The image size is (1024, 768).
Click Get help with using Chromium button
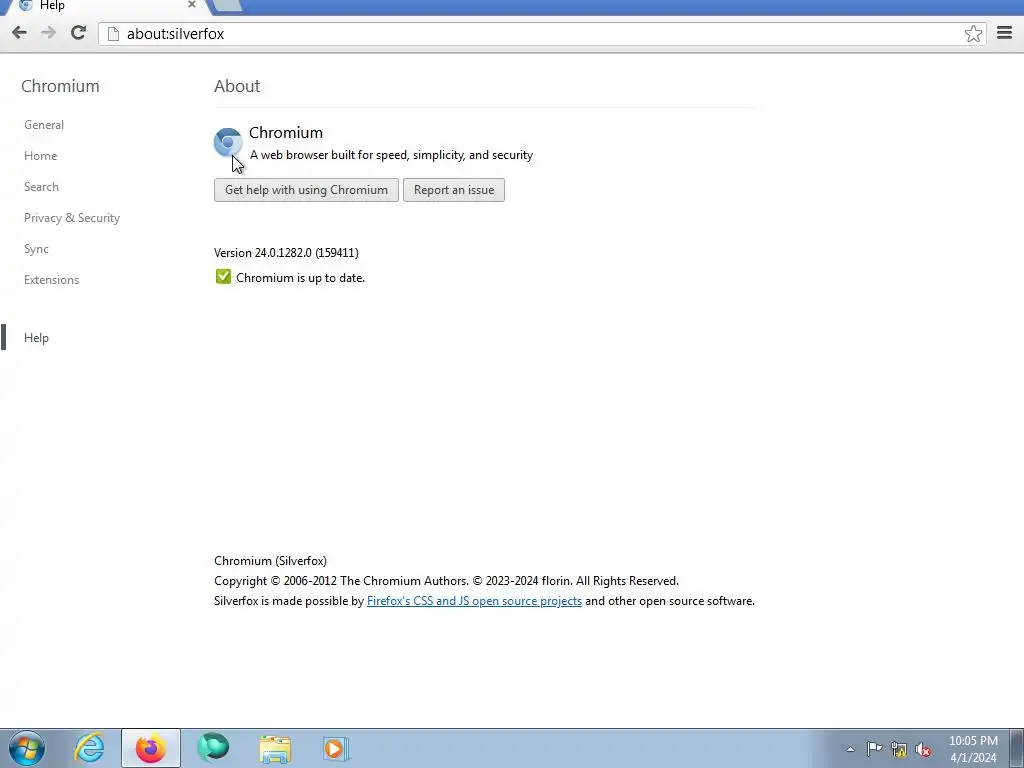306,190
